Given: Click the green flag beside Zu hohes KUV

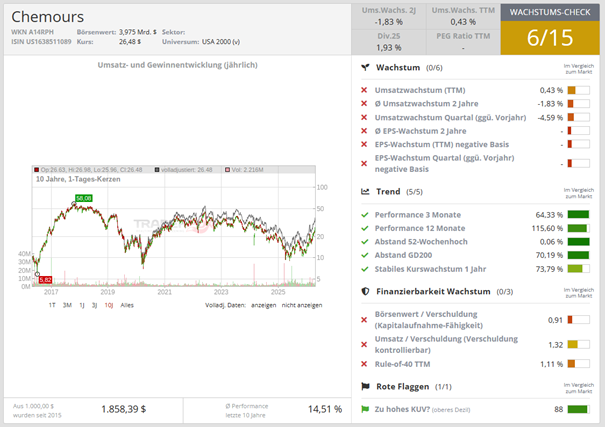Looking at the screenshot, I should click(x=365, y=409).
